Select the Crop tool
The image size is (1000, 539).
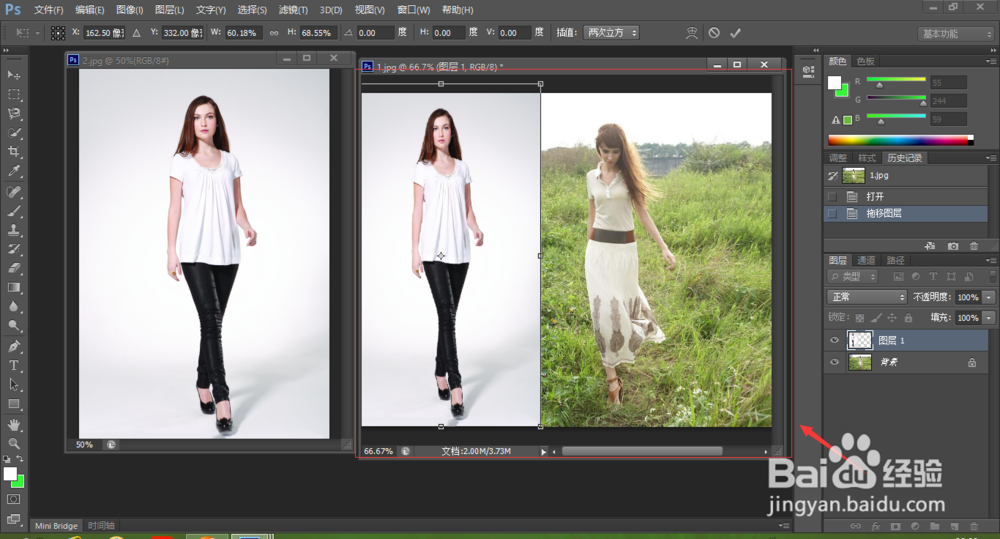14,152
